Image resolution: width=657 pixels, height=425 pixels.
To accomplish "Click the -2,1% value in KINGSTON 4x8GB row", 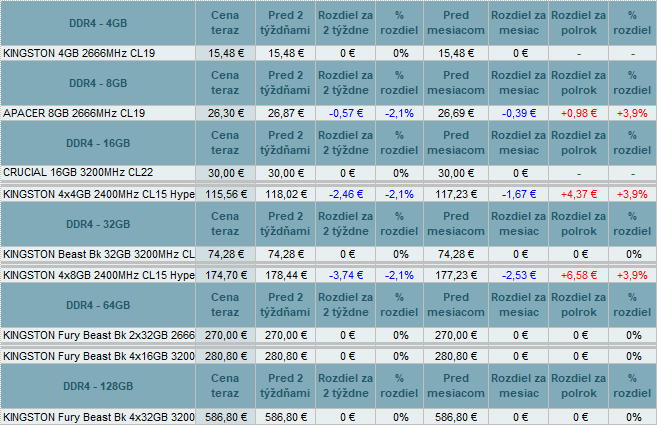I will click(399, 275).
